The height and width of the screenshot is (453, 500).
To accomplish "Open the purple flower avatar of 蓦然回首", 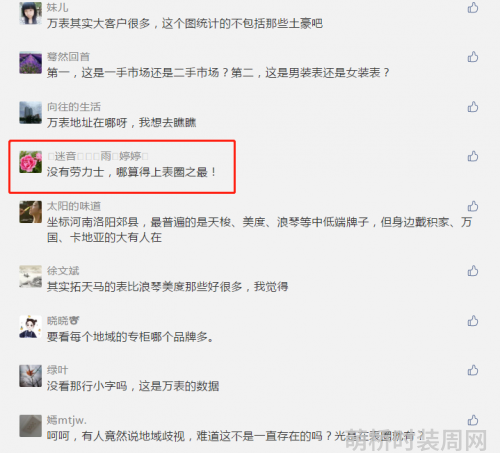I will pyautogui.click(x=30, y=63).
